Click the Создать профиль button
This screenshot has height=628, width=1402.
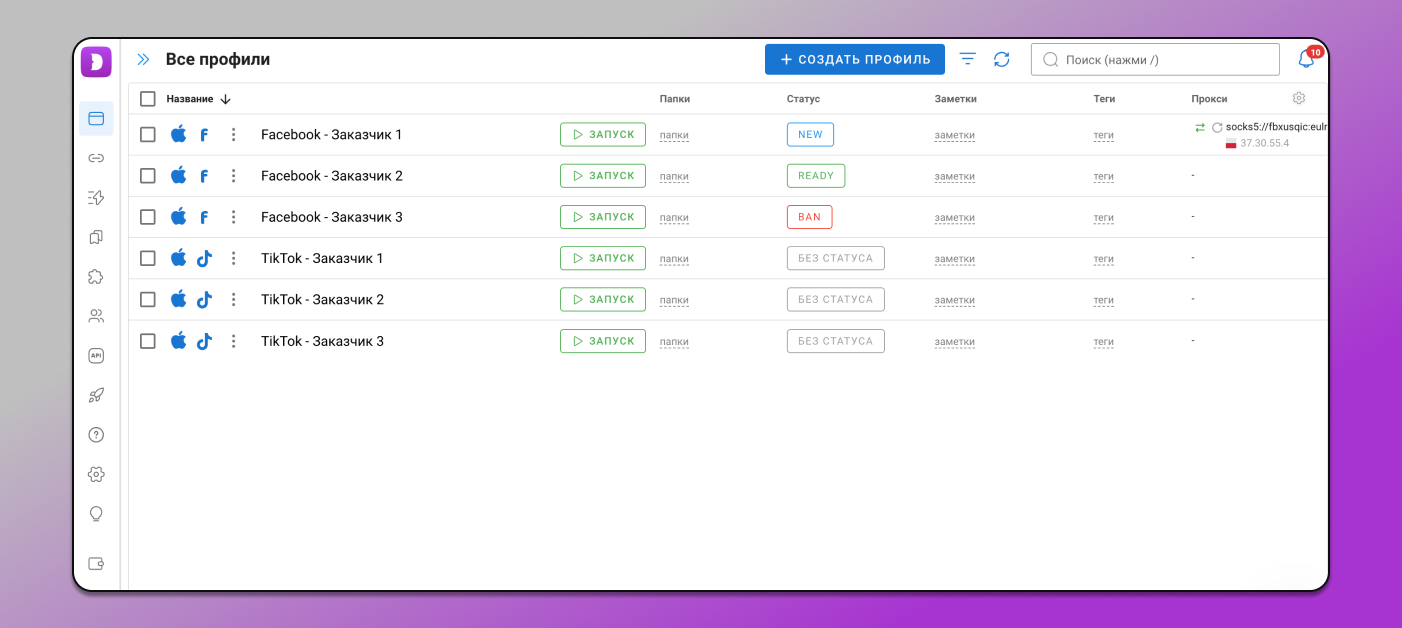pos(854,60)
